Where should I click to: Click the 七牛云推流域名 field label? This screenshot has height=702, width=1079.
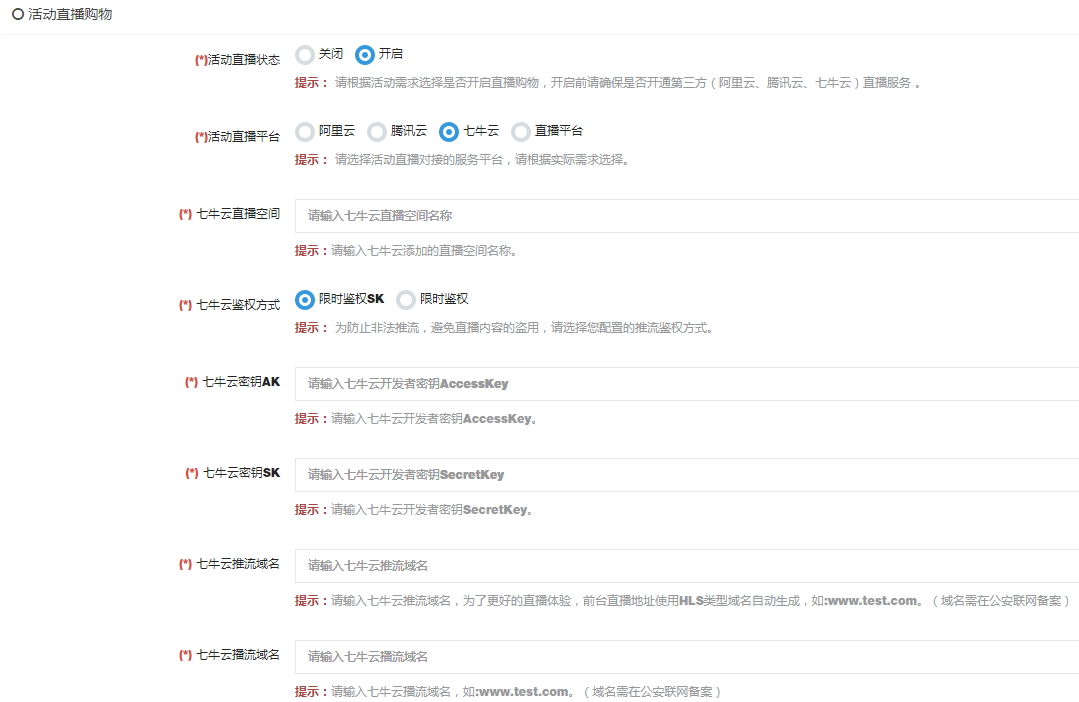pyautogui.click(x=230, y=564)
